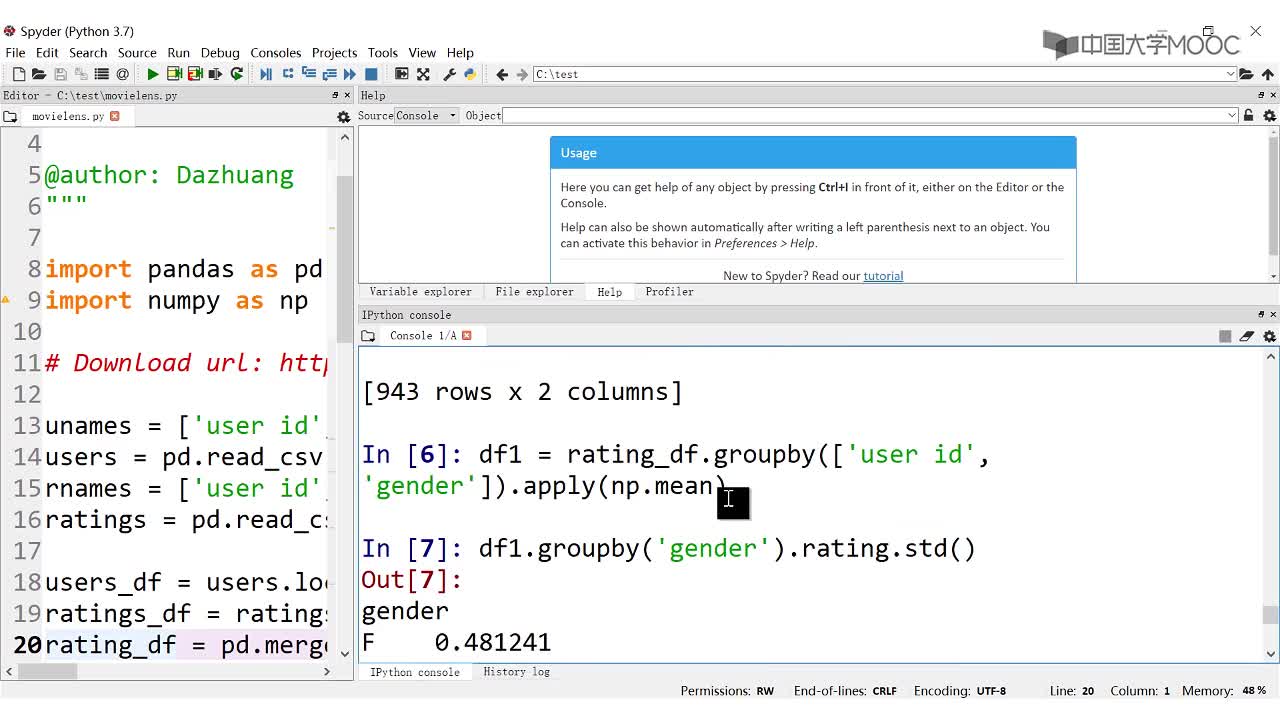
Task: Start debugging with Debug file icon
Action: click(266, 74)
